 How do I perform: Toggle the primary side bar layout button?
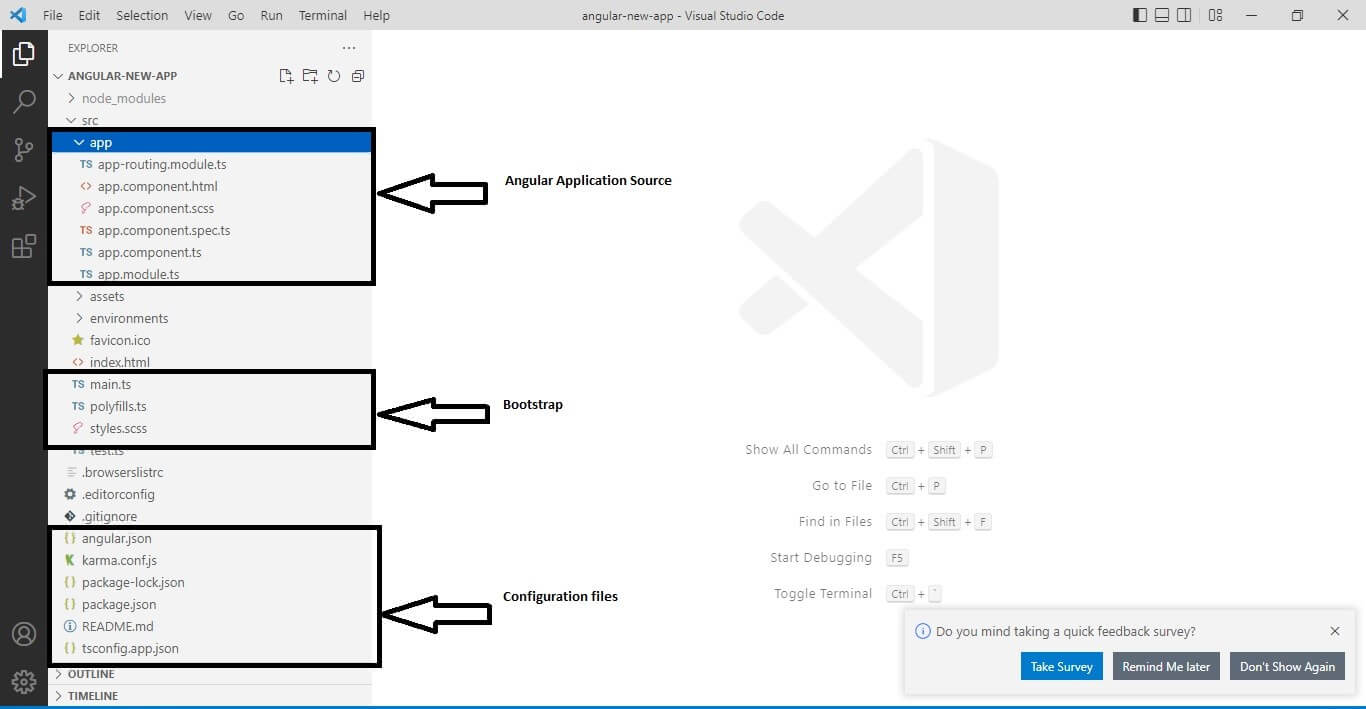point(1140,15)
